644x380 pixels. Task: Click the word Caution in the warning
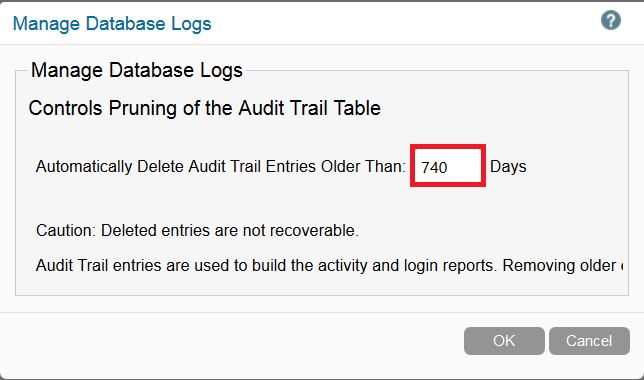pyautogui.click(x=66, y=230)
